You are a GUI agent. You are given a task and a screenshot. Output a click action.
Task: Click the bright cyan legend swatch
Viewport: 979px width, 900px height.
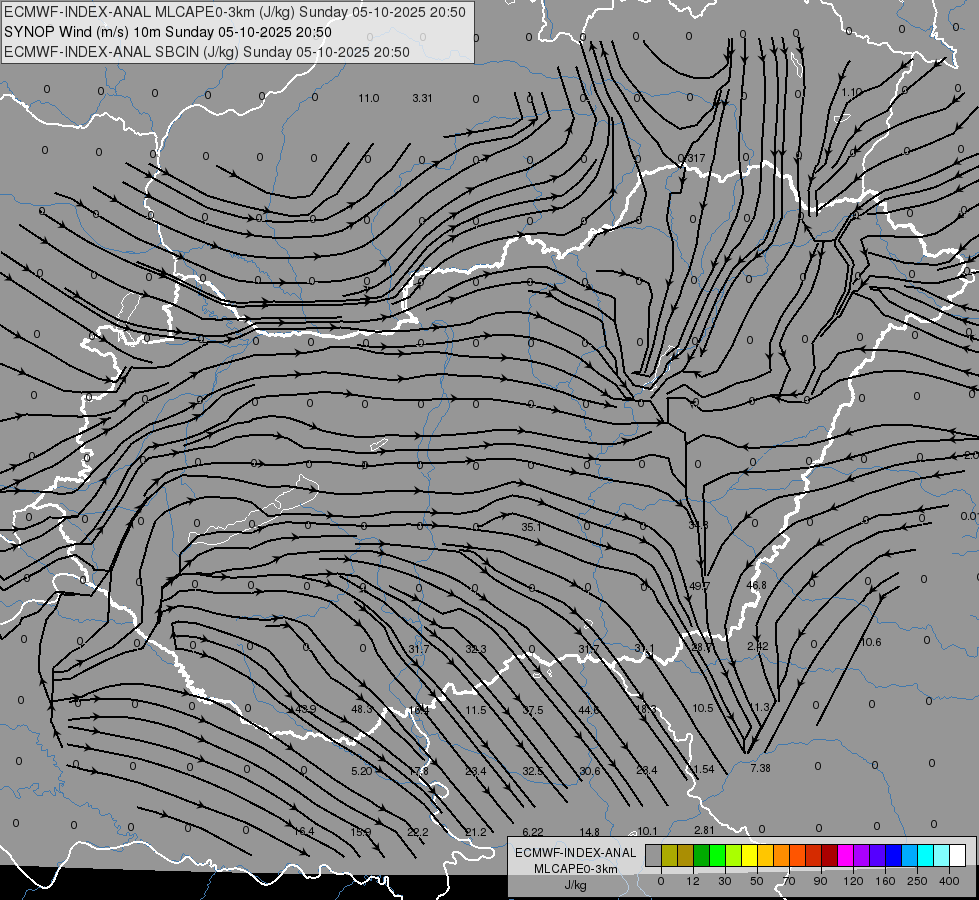click(926, 855)
